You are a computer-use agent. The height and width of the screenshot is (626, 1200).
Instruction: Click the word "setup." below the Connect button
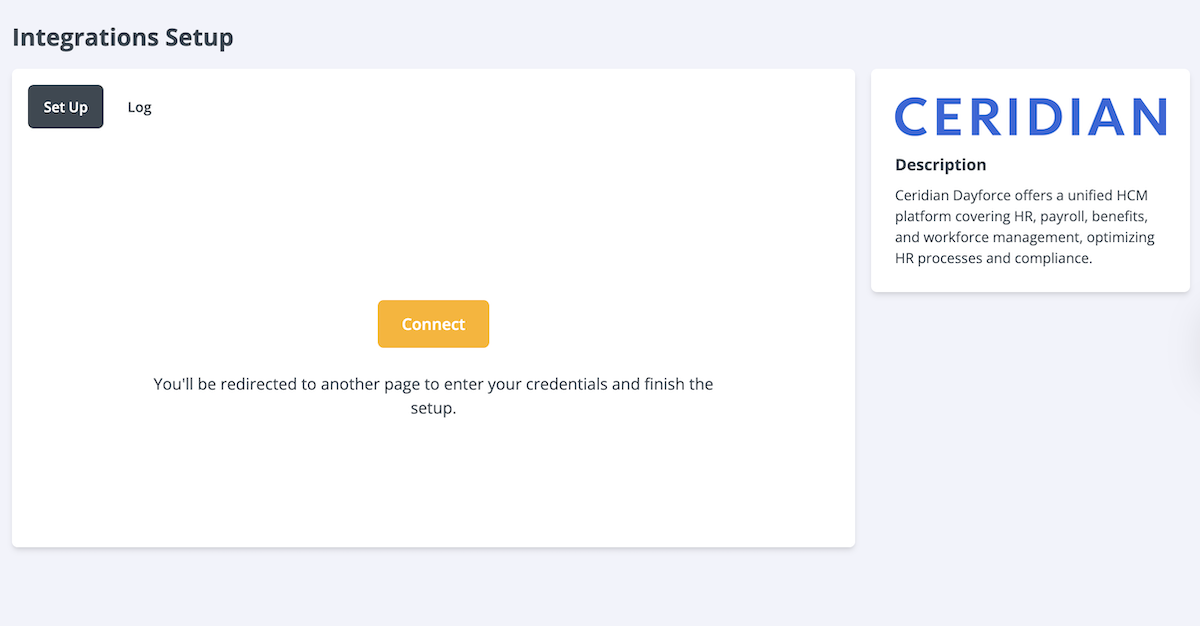tap(433, 408)
